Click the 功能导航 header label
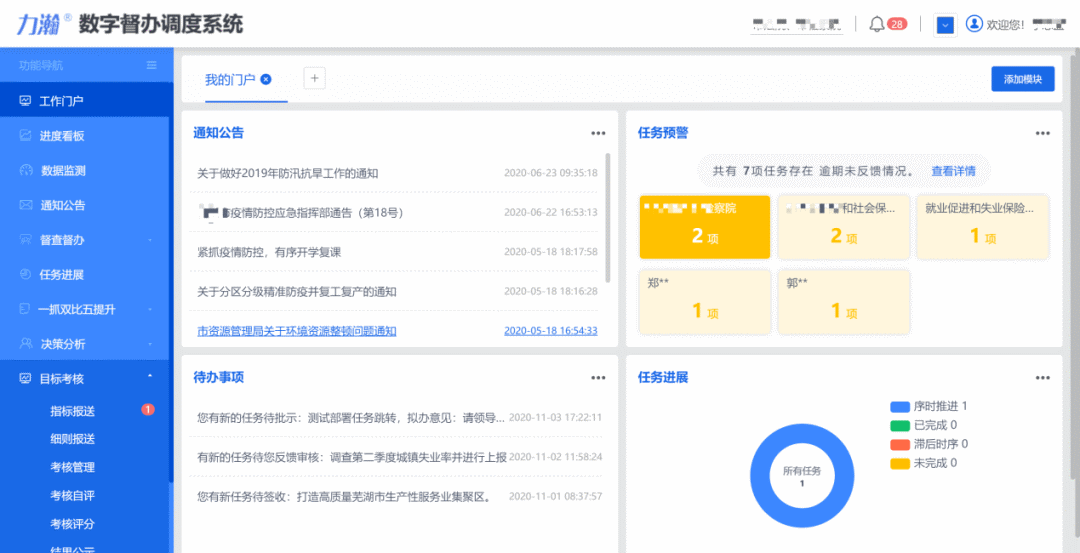 tap(41, 65)
